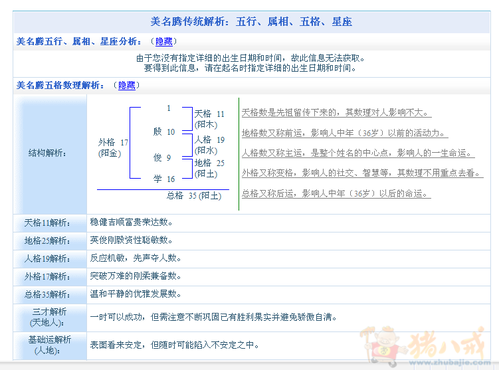Click the character 学 16 in the diagram
Screen dimensions: 499x370
pyautogui.click(x=164, y=179)
